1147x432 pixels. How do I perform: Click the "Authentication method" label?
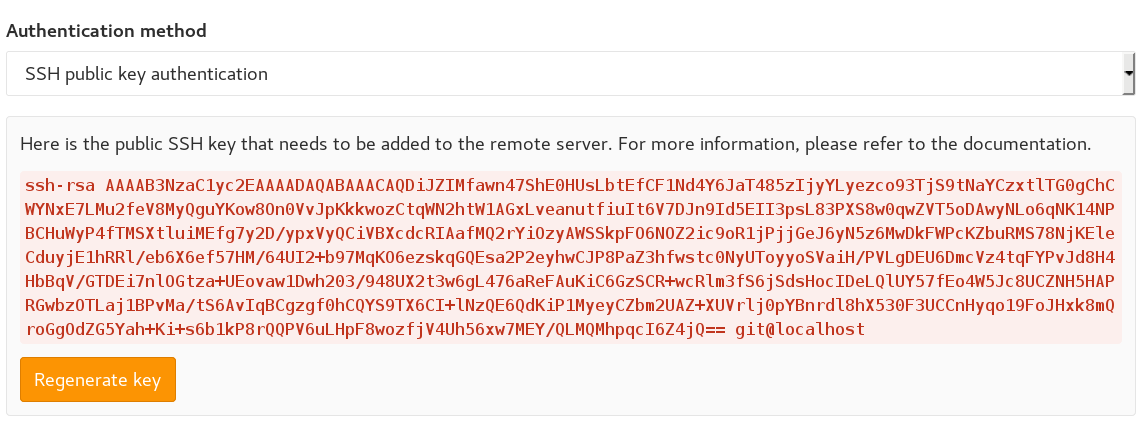coord(106,30)
